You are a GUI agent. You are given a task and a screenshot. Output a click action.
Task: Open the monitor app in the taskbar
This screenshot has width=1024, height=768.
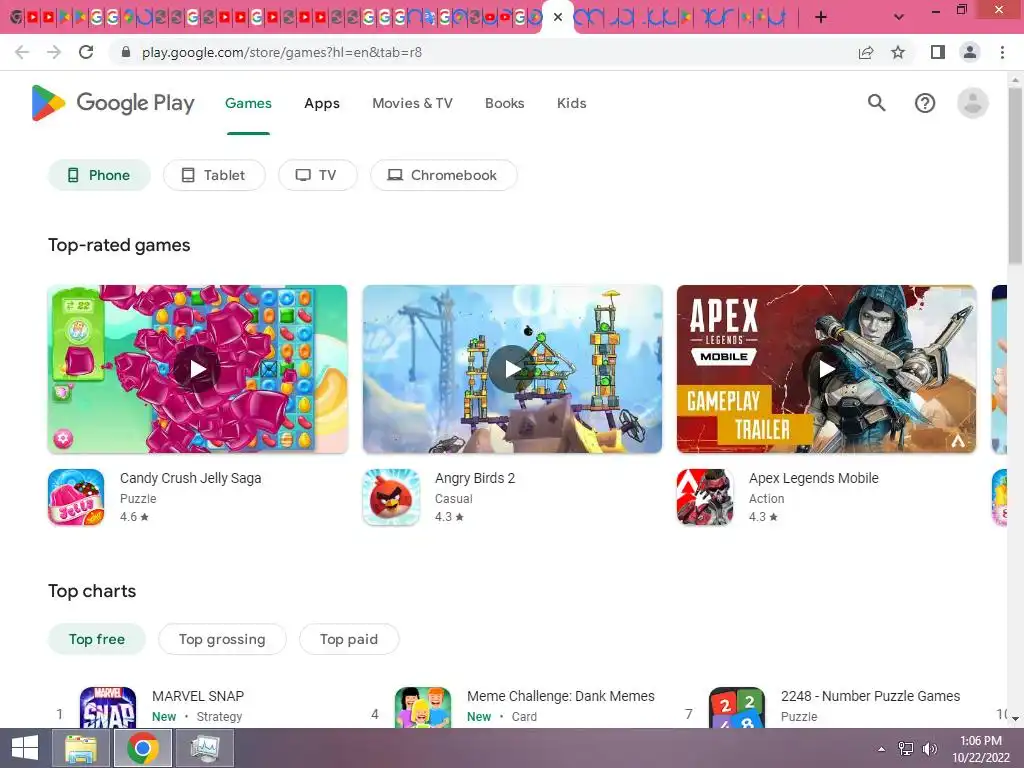tap(205, 748)
